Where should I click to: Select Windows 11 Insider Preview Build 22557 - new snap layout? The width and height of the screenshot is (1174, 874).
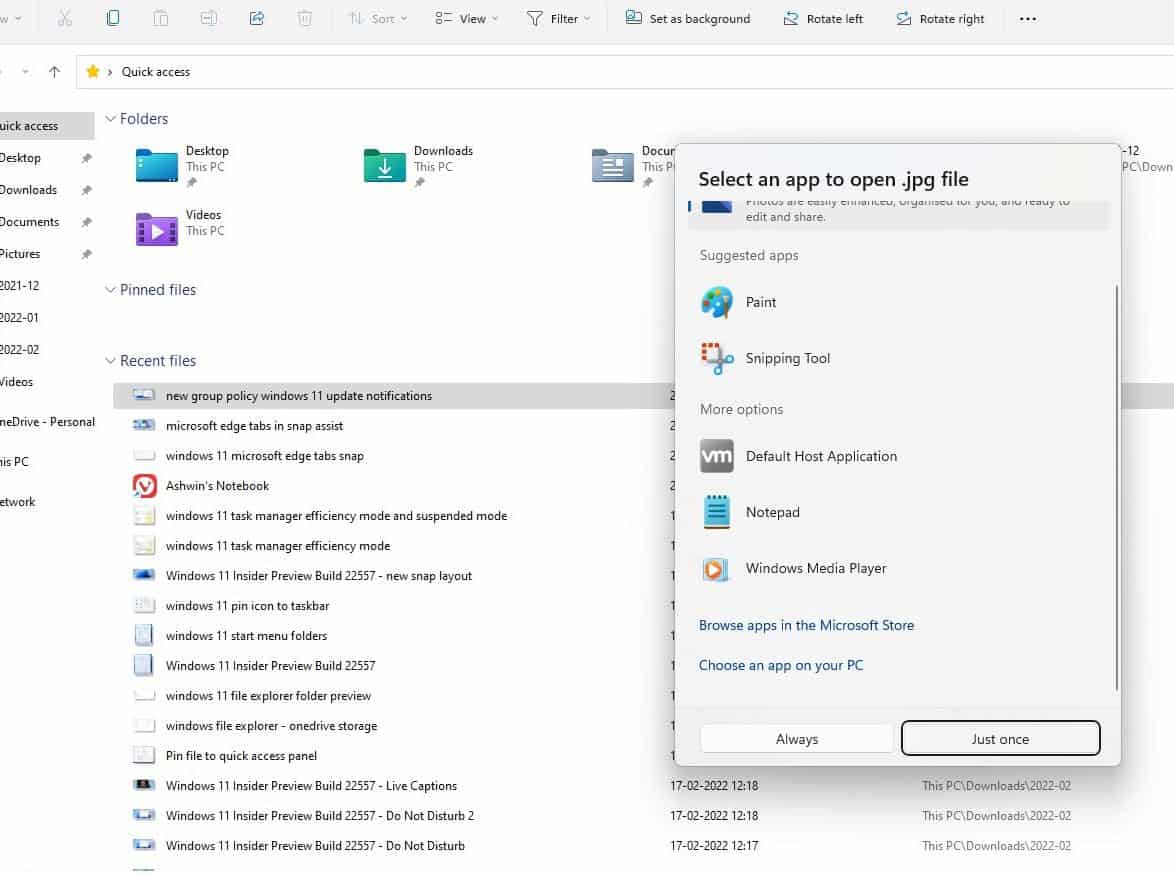click(x=319, y=576)
